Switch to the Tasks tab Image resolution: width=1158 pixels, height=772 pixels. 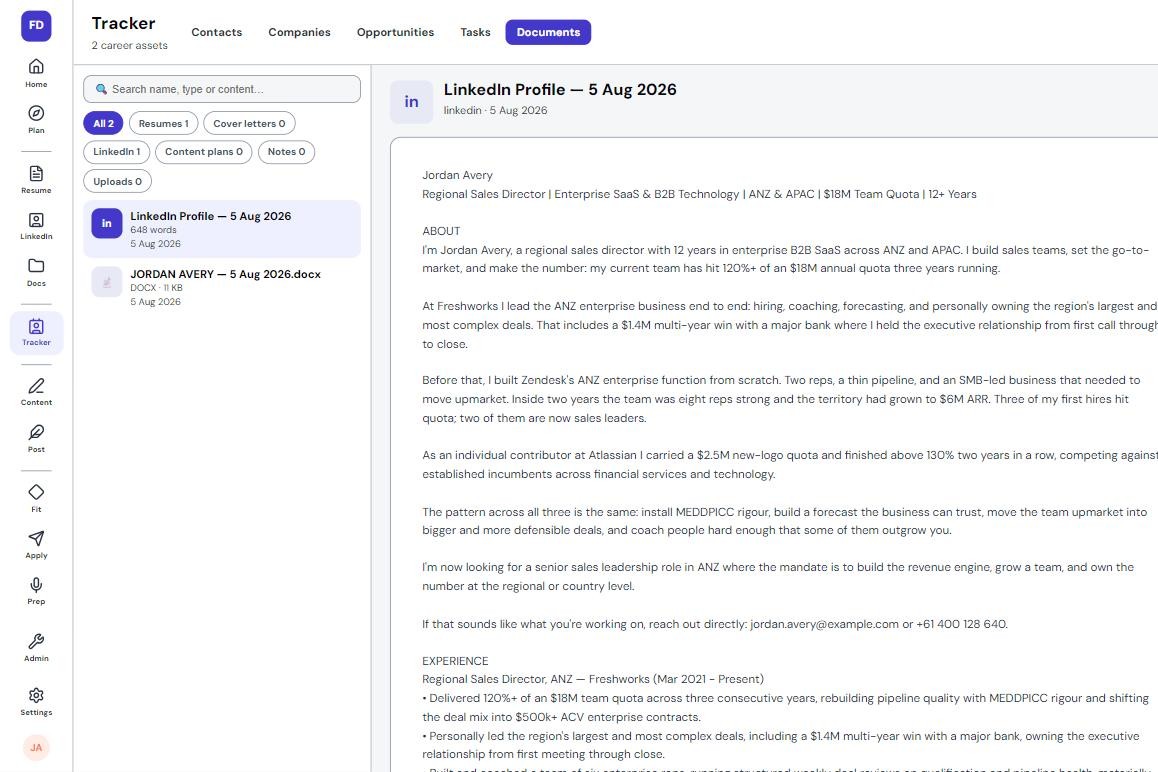pyautogui.click(x=475, y=33)
